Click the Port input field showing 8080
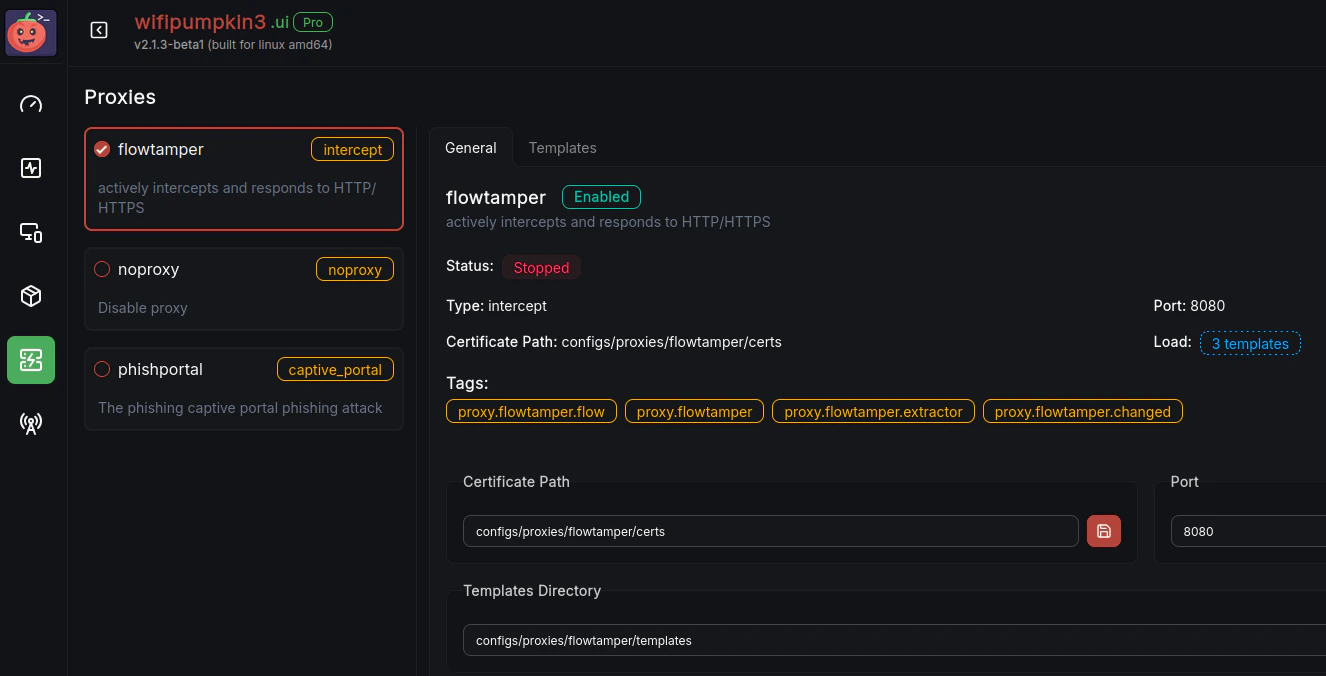The height and width of the screenshot is (676, 1326). tap(1248, 531)
